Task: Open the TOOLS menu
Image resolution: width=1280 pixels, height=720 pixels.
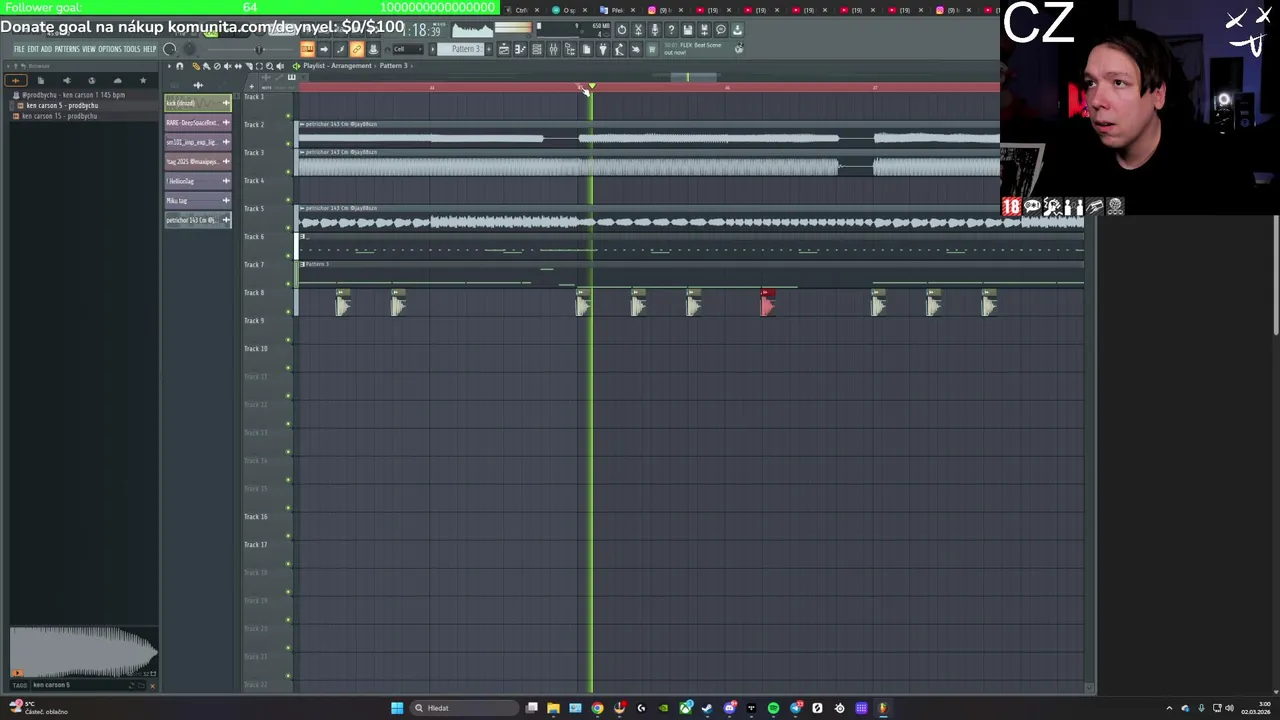Action: point(132,49)
